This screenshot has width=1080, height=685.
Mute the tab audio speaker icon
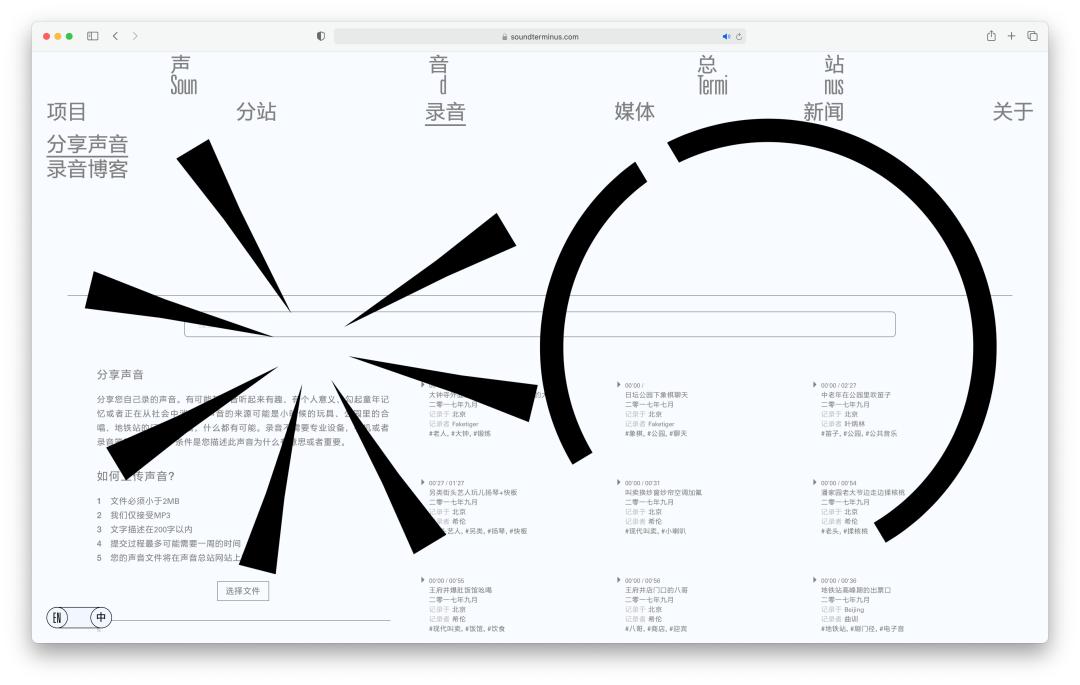725,36
